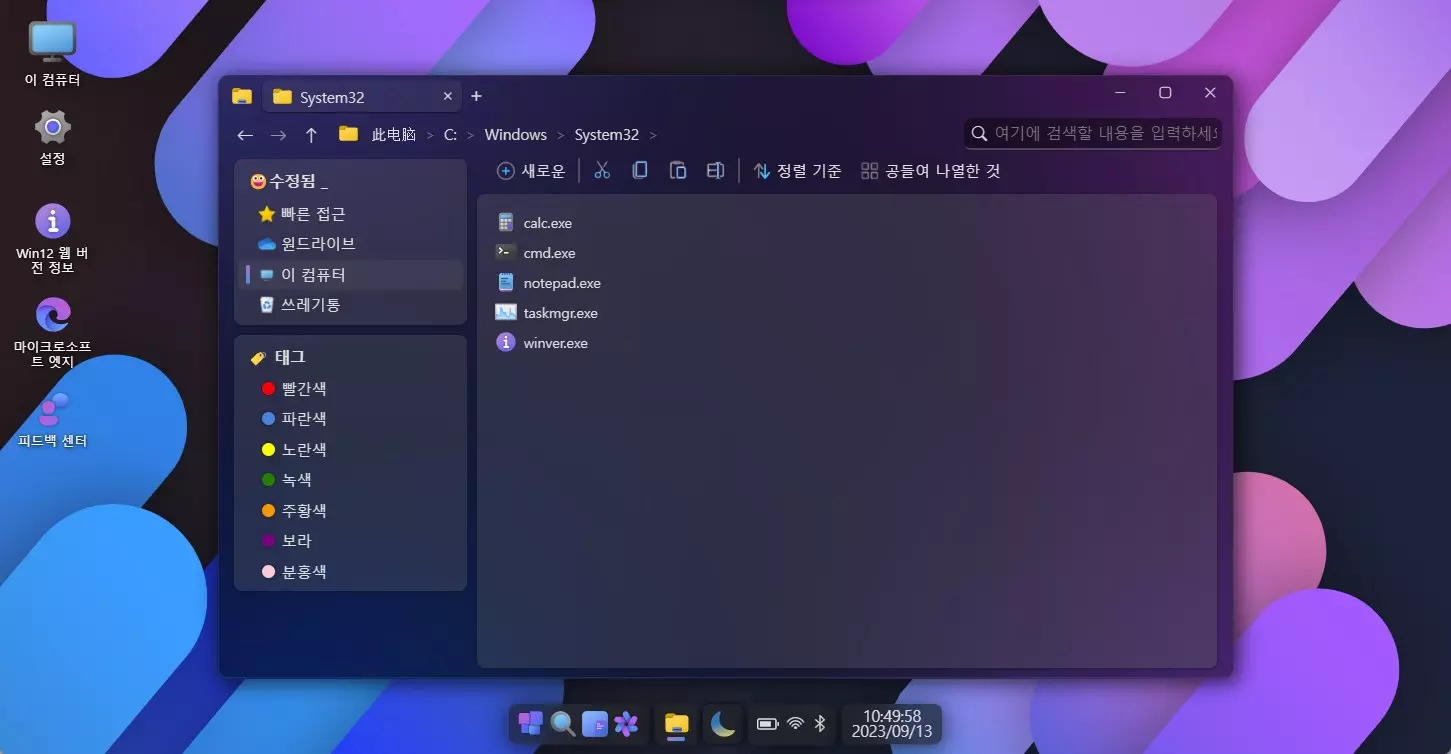Click the Bluetooth icon in system tray
This screenshot has height=754, width=1451.
(x=820, y=724)
